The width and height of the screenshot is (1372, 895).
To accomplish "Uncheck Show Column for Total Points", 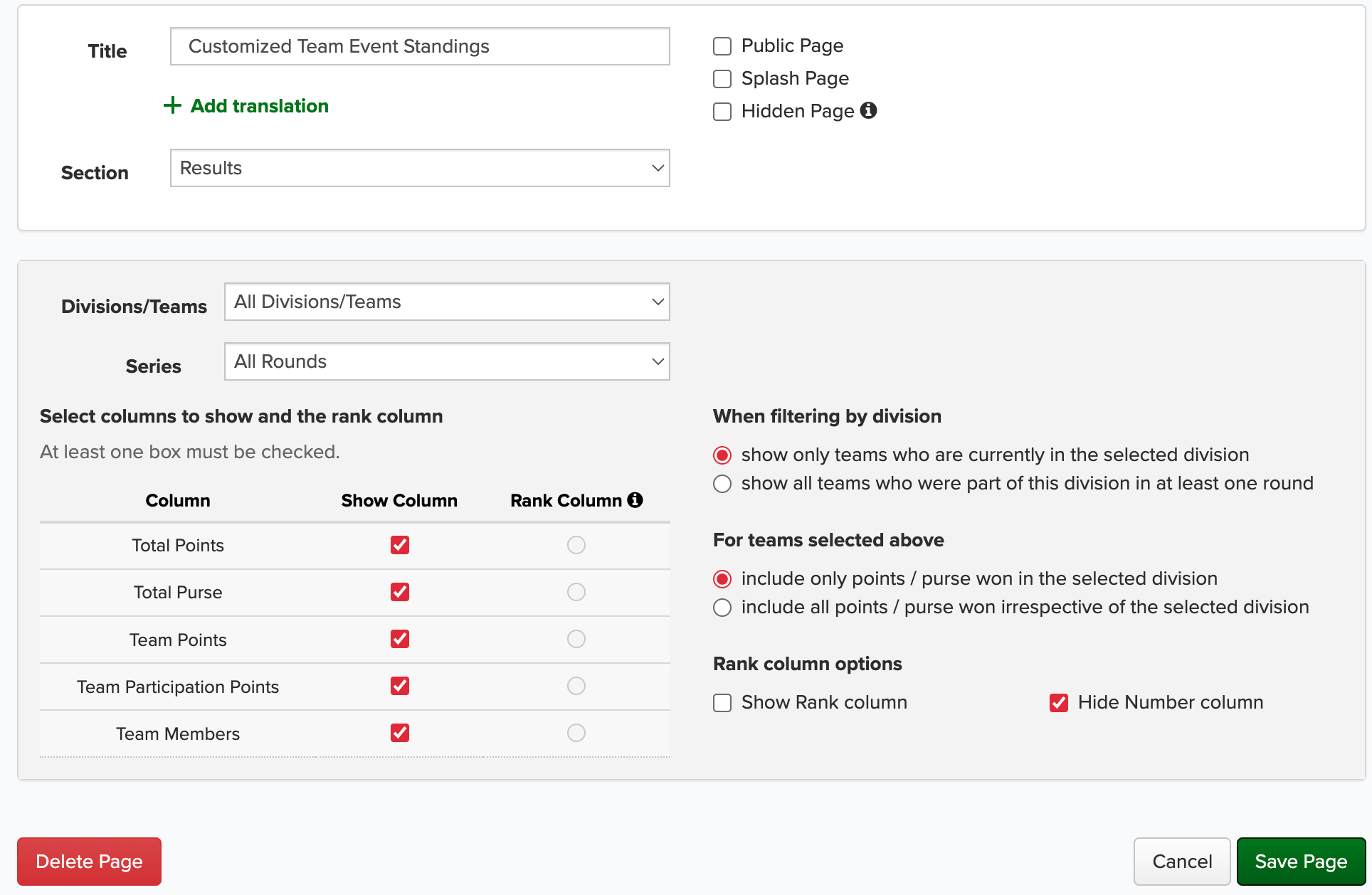I will click(x=400, y=545).
